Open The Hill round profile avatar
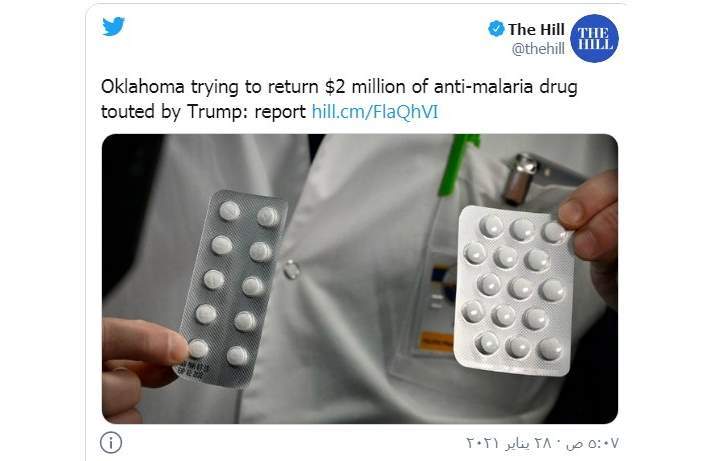Viewport: 702px width, 461px height. [594, 38]
